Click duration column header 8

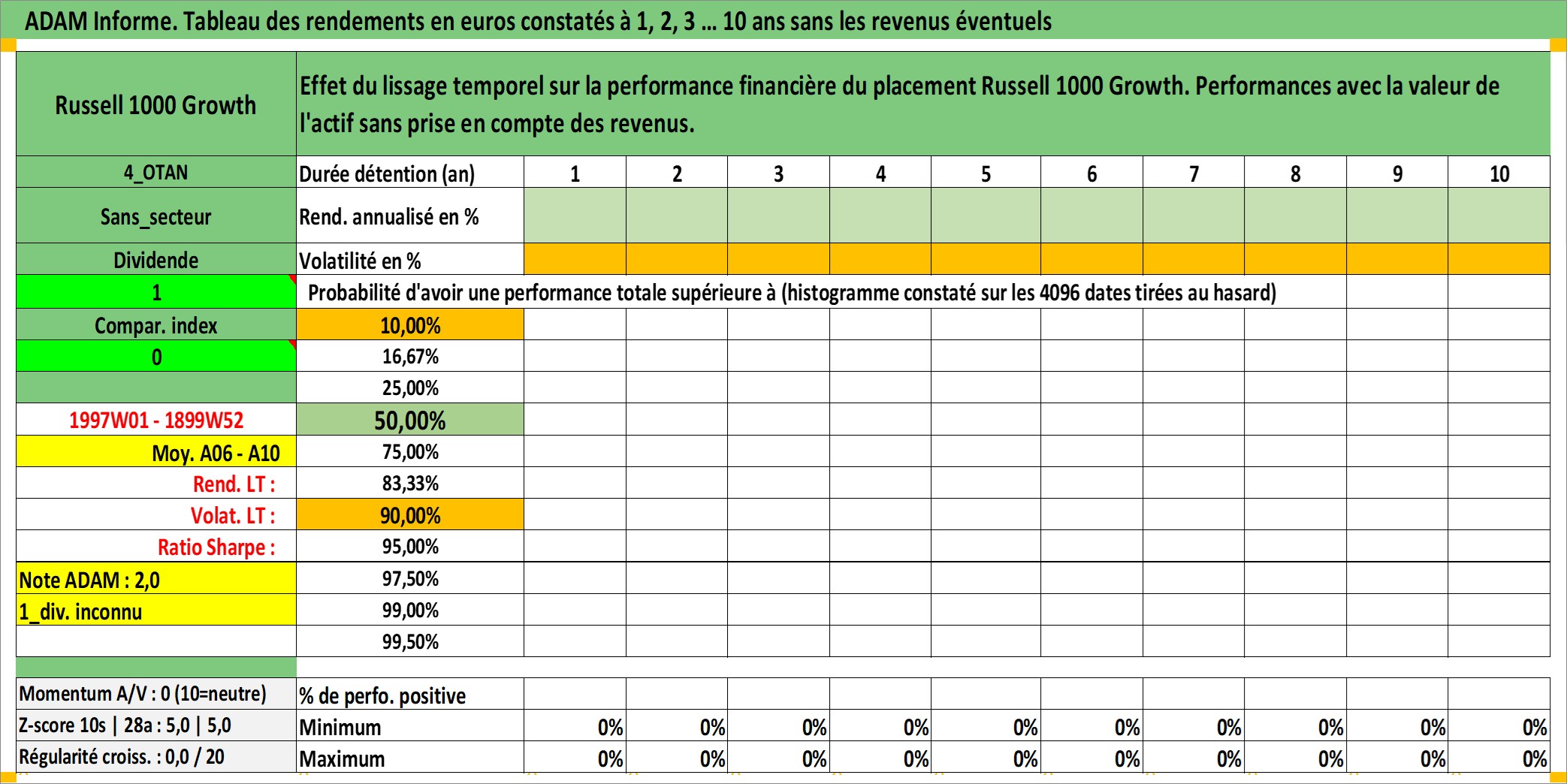coord(1296,173)
